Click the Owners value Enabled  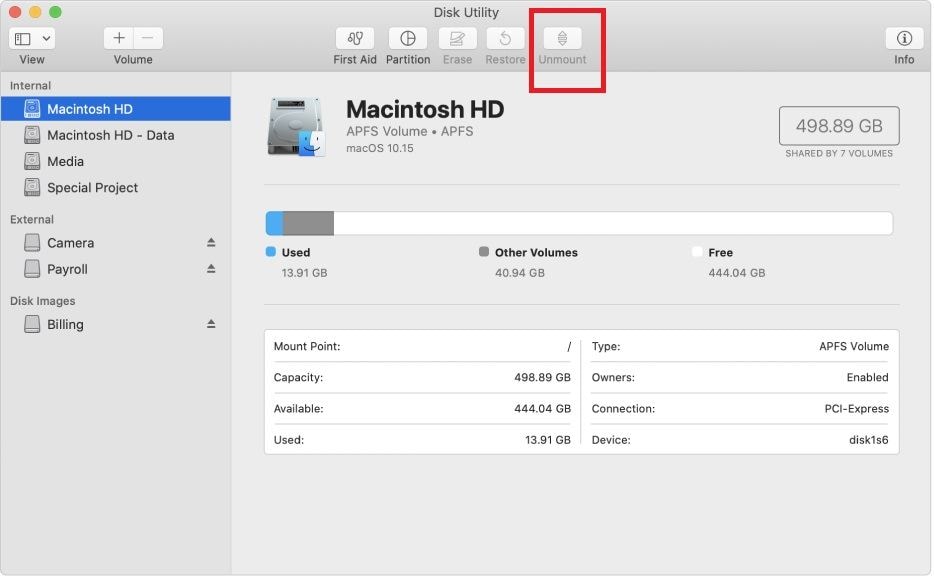868,378
